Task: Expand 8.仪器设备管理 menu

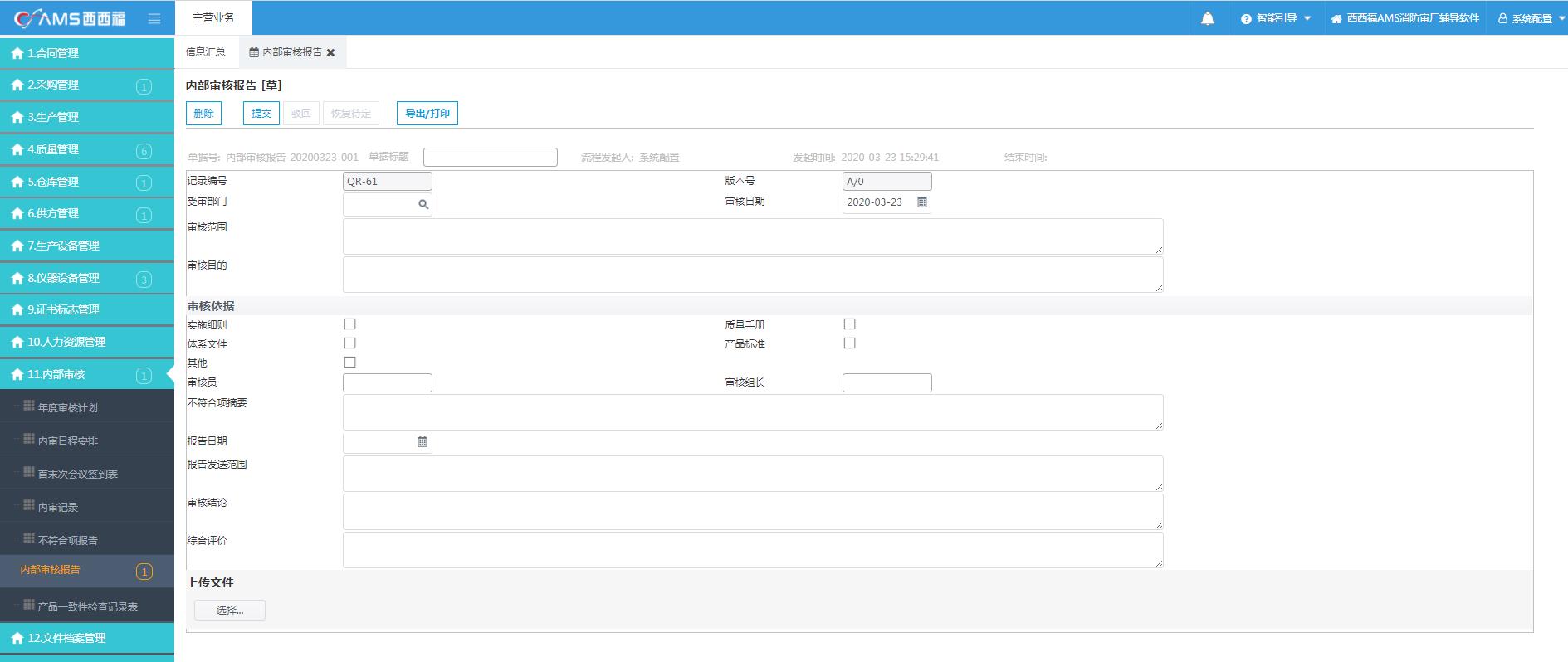Action: (x=87, y=278)
